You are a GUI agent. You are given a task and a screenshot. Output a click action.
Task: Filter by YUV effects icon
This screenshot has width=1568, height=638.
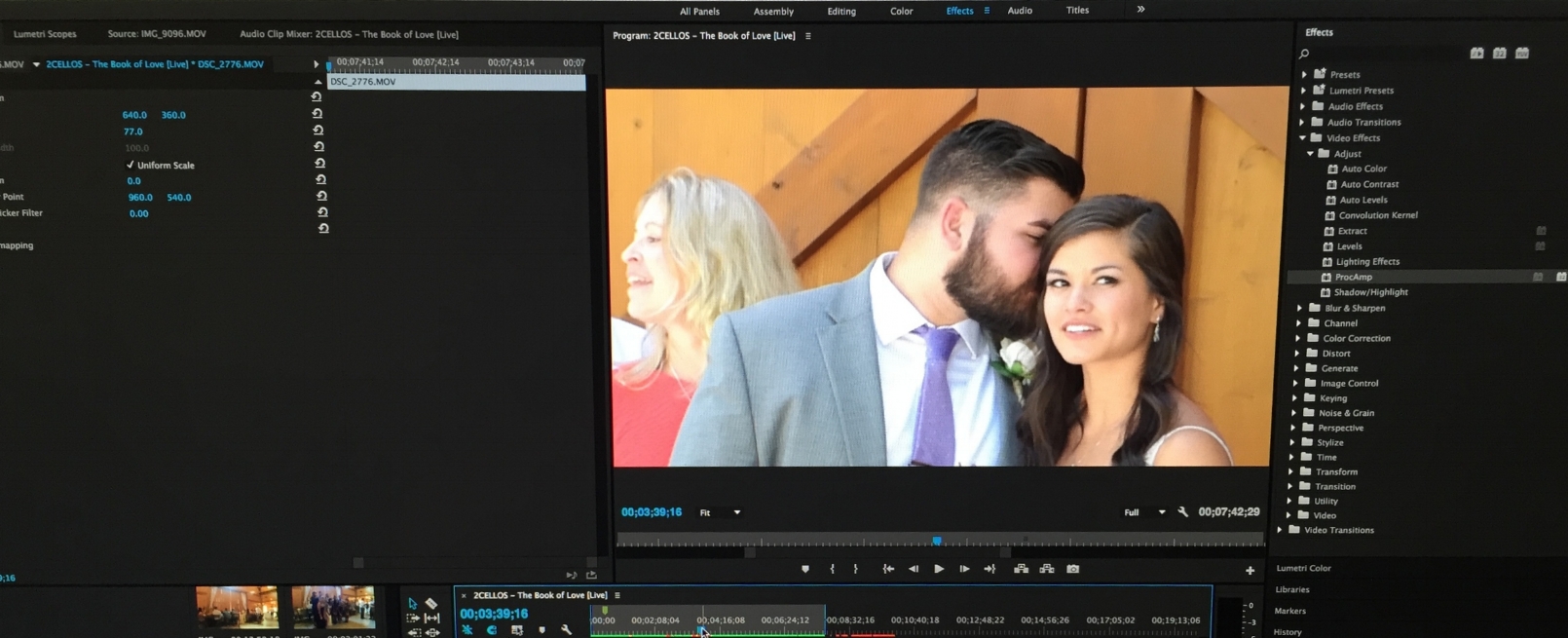pyautogui.click(x=1522, y=53)
